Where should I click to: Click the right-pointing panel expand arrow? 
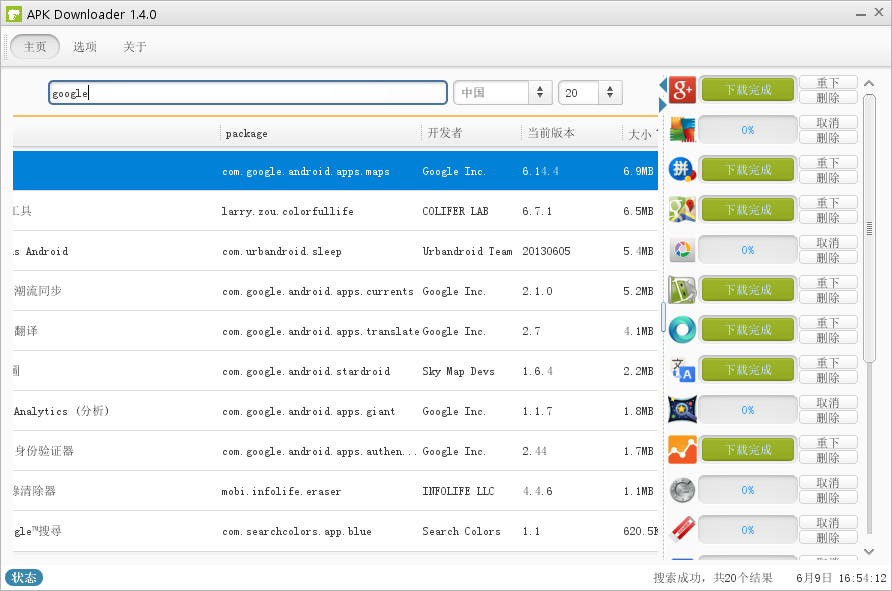click(663, 105)
